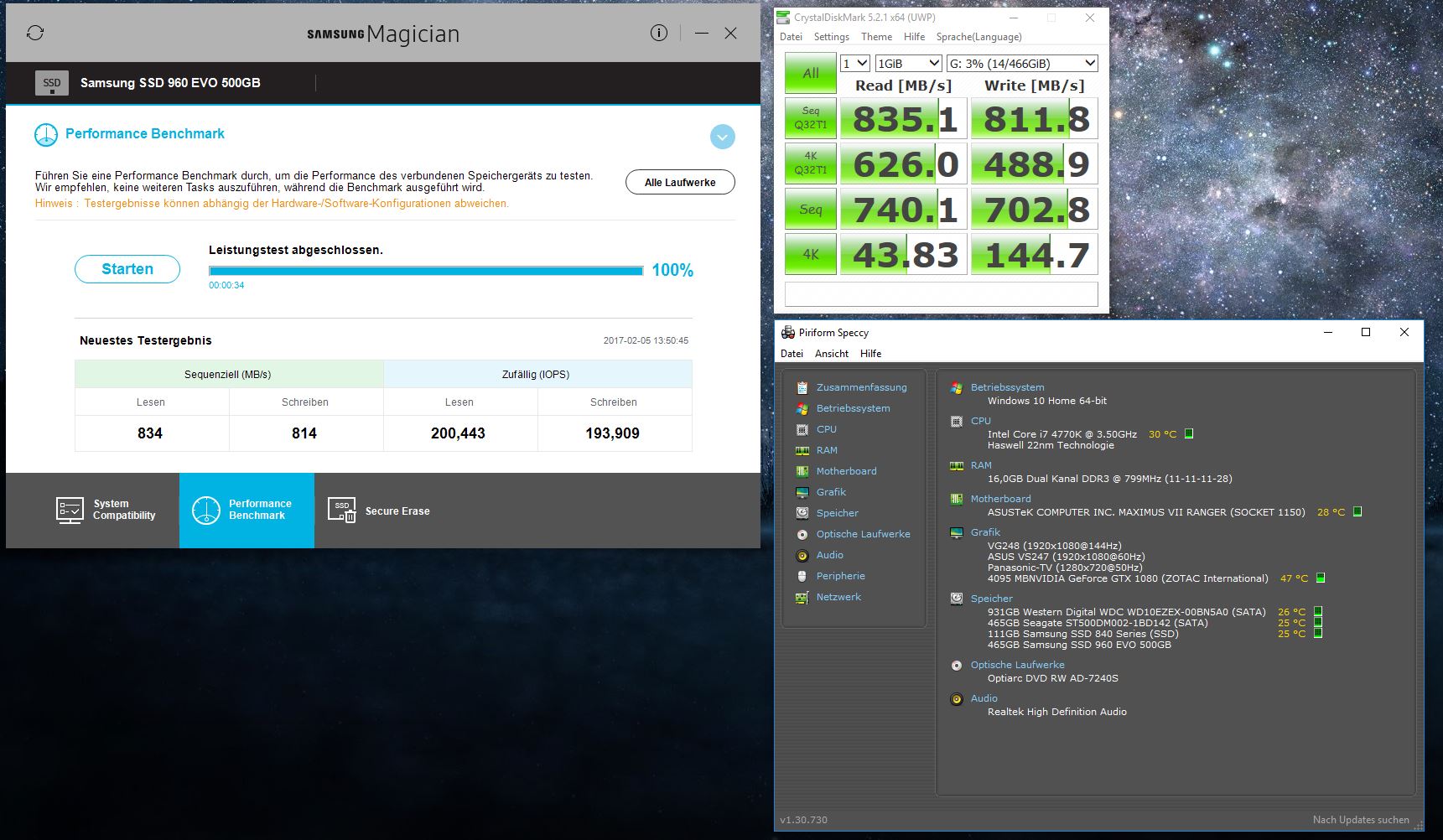Open the test size dropdown showing 1GiB
This screenshot has height=840, width=1443.
[909, 64]
